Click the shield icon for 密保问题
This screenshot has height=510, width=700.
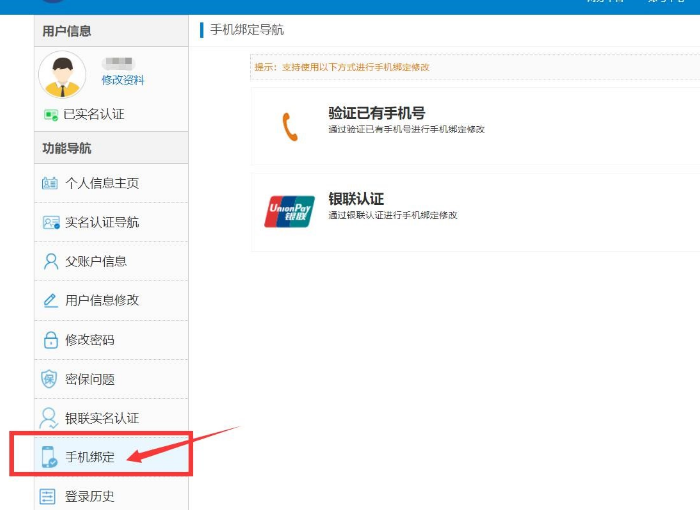[x=49, y=379]
